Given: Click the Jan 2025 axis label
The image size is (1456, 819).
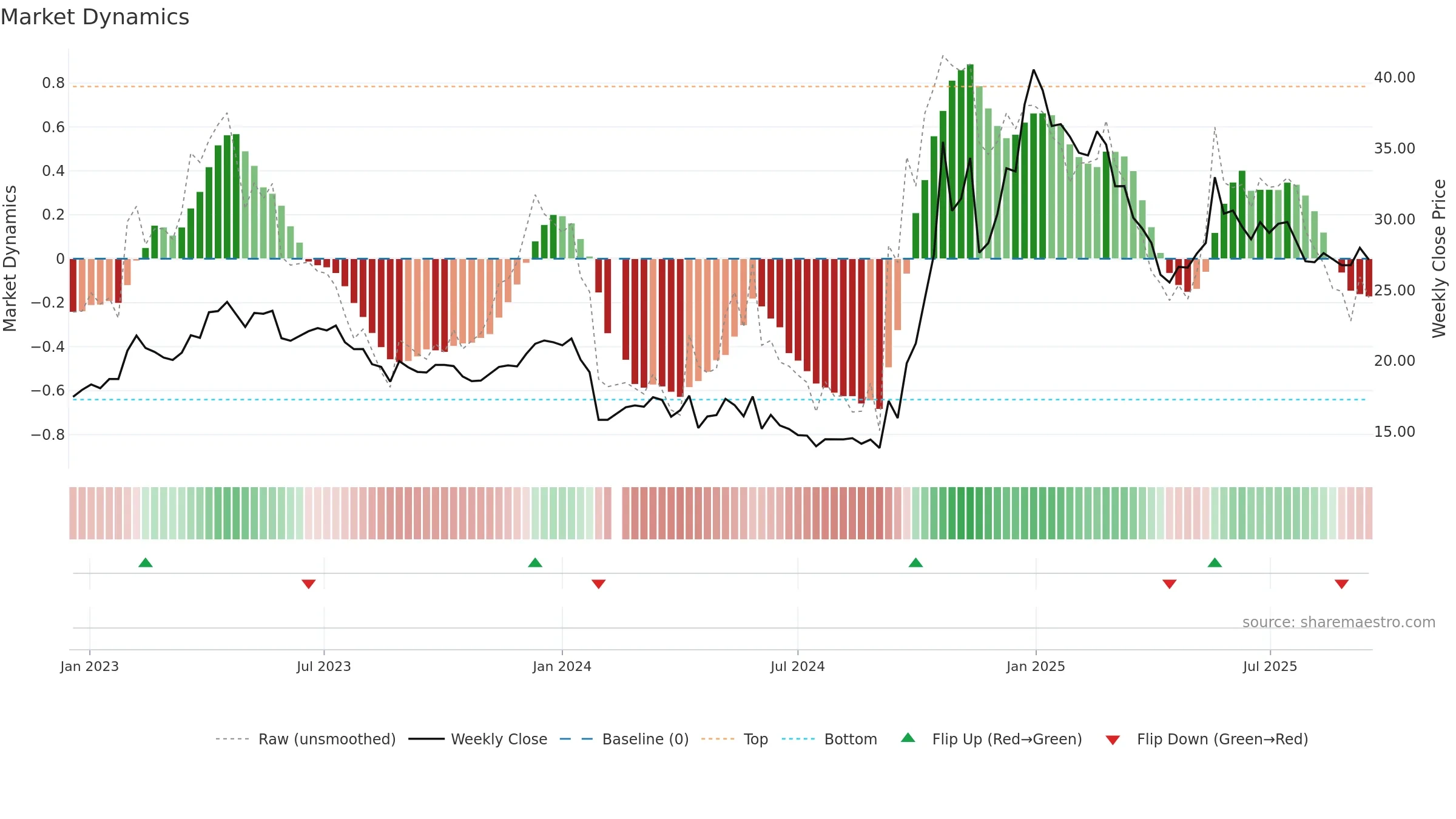Looking at the screenshot, I should [x=1036, y=666].
